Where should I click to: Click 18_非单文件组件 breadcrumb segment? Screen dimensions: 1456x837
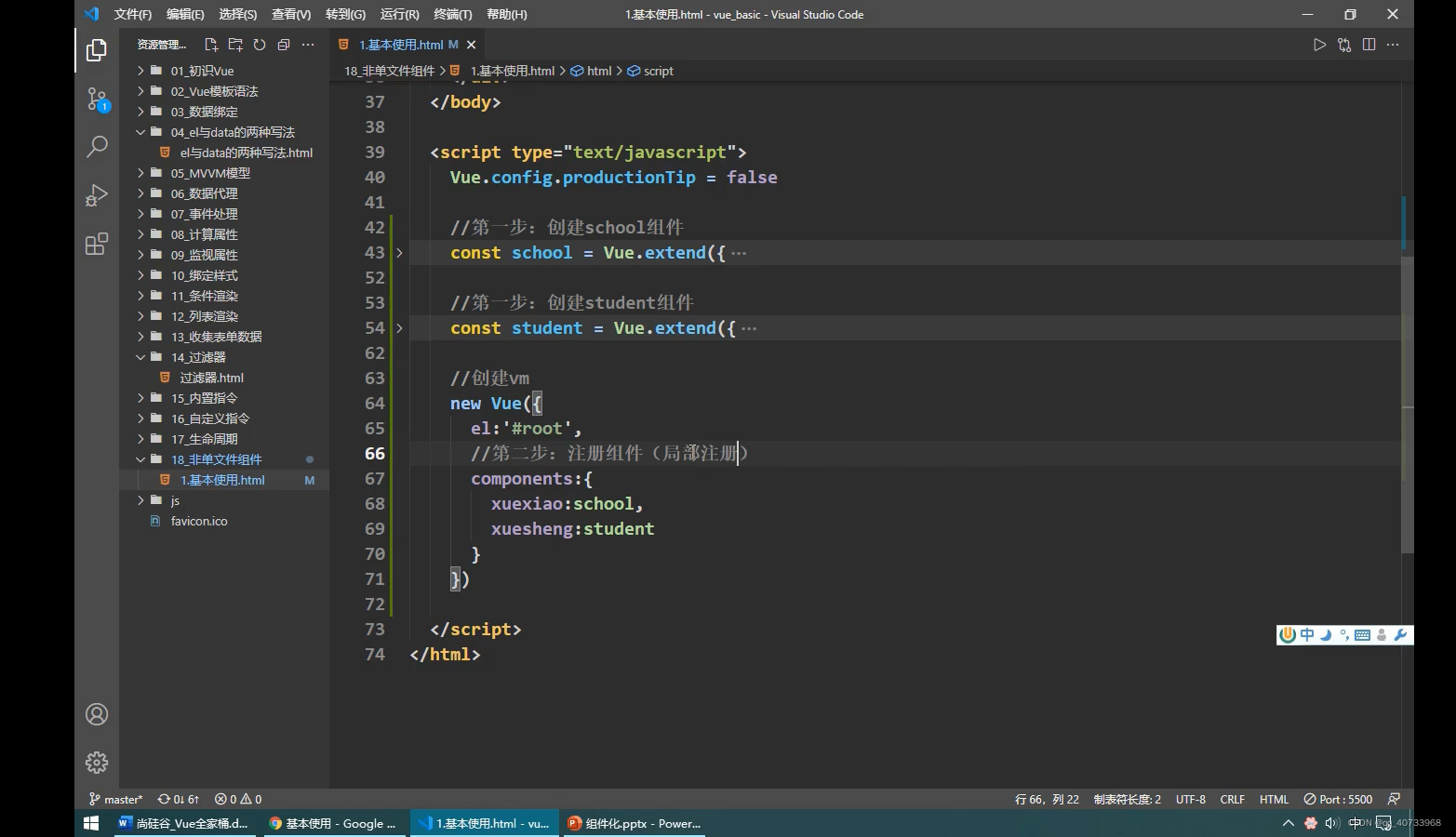tap(389, 71)
